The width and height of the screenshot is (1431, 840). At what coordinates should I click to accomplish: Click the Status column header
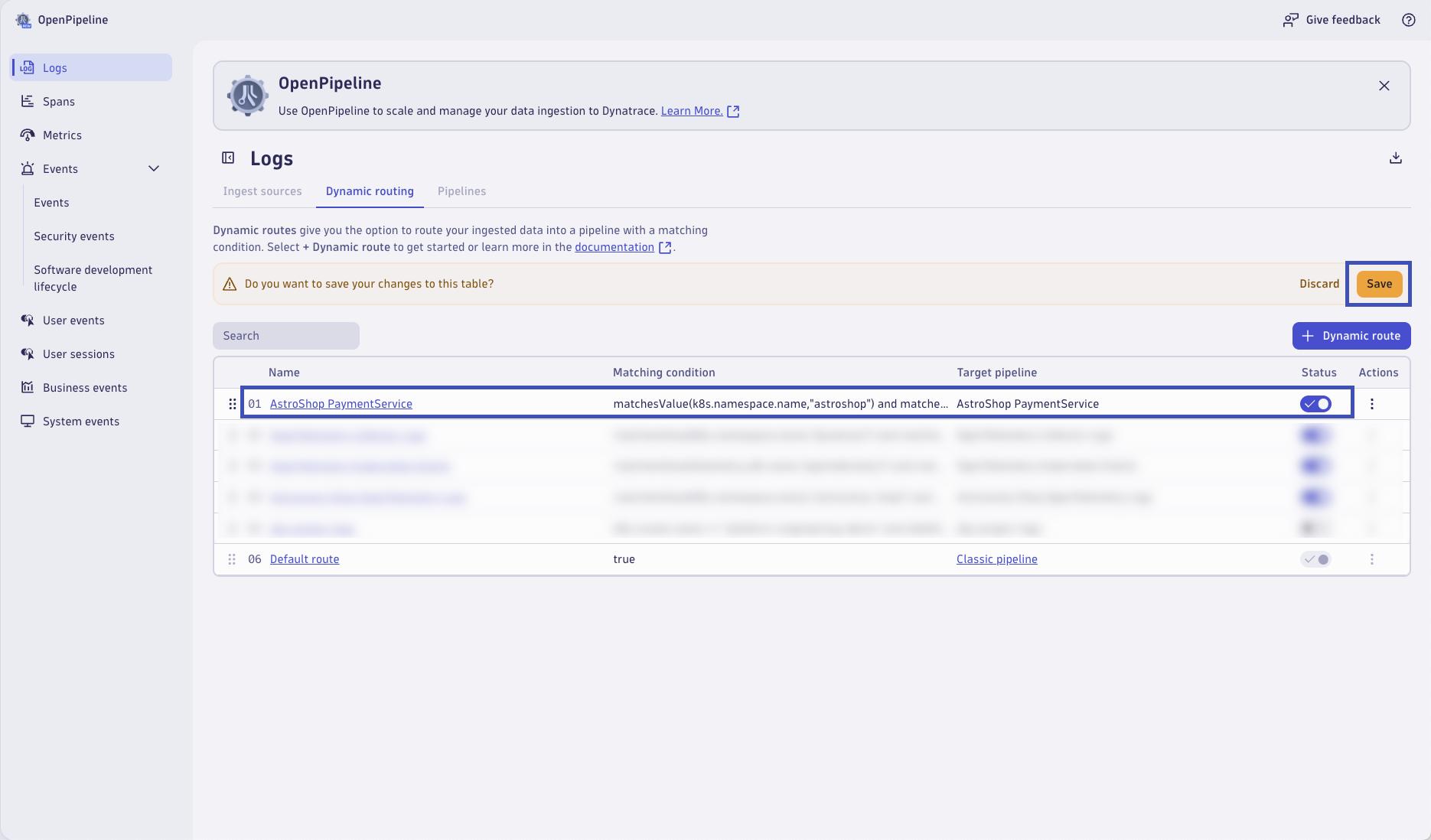(x=1319, y=373)
